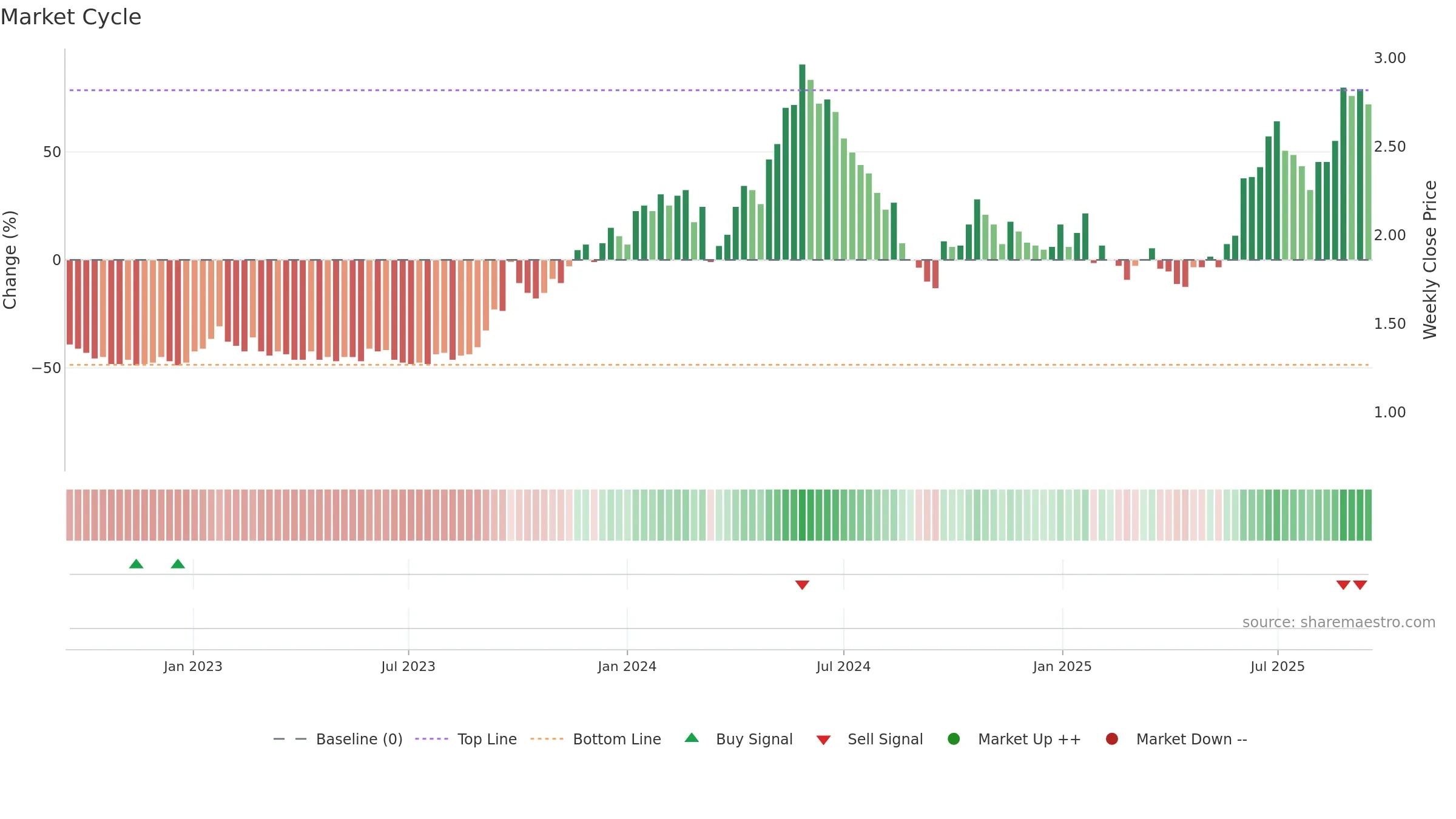The image size is (1456, 819).
Task: Click the Baseline (0) dashed legend marker
Action: (x=290, y=739)
